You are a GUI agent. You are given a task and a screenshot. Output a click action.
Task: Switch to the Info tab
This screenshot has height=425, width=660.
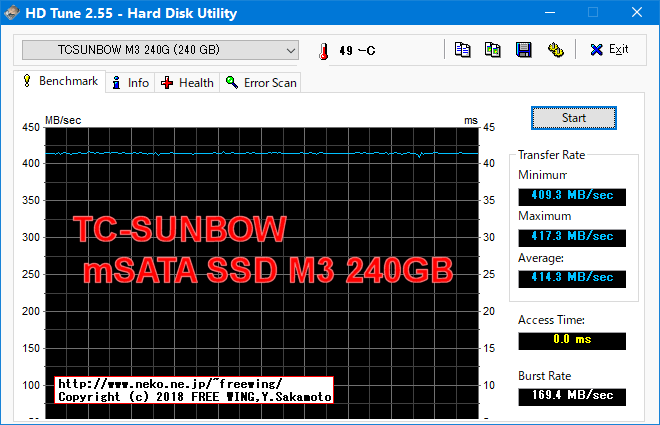130,83
